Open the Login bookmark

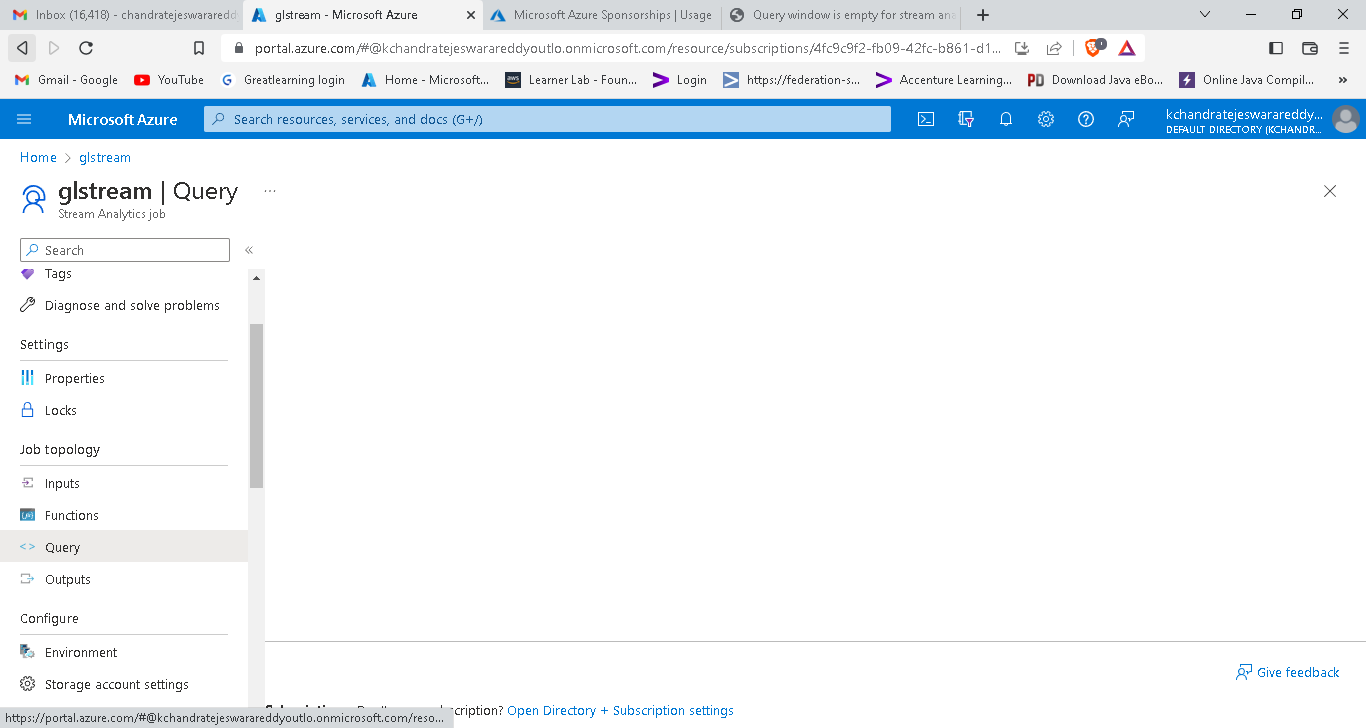[x=679, y=80]
